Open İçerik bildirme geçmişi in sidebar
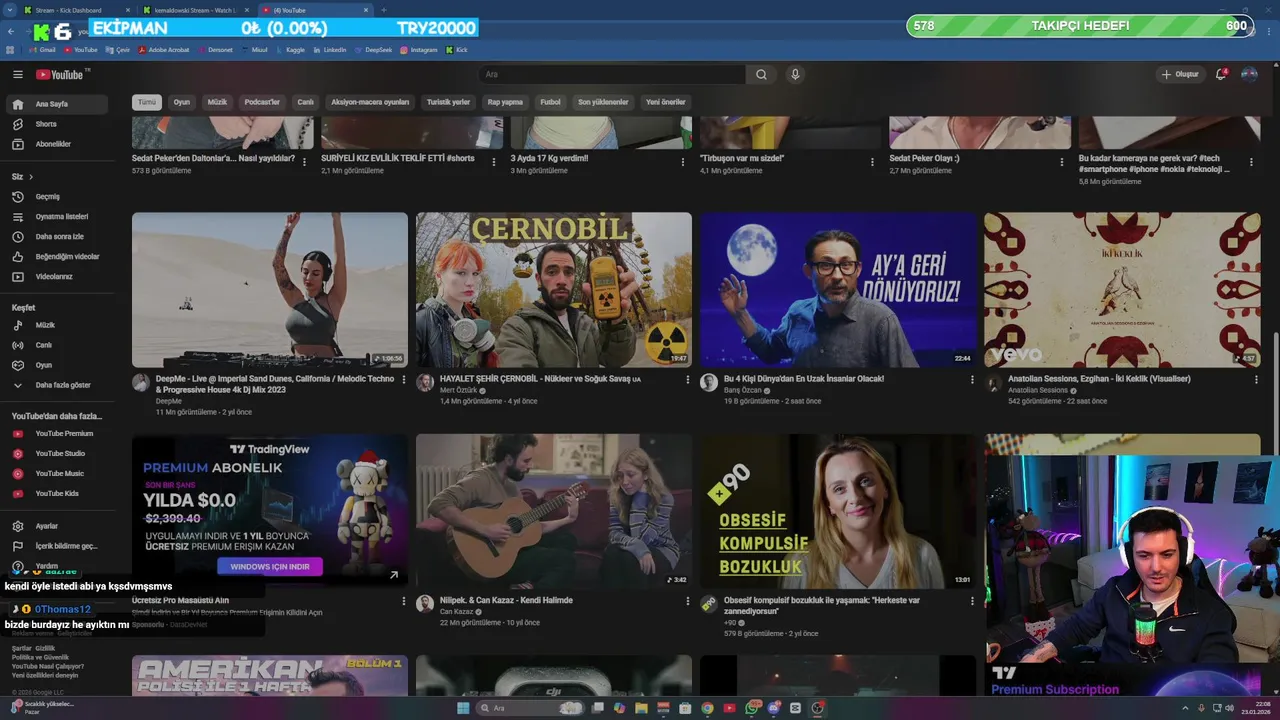This screenshot has width=1280, height=720. tap(56, 546)
